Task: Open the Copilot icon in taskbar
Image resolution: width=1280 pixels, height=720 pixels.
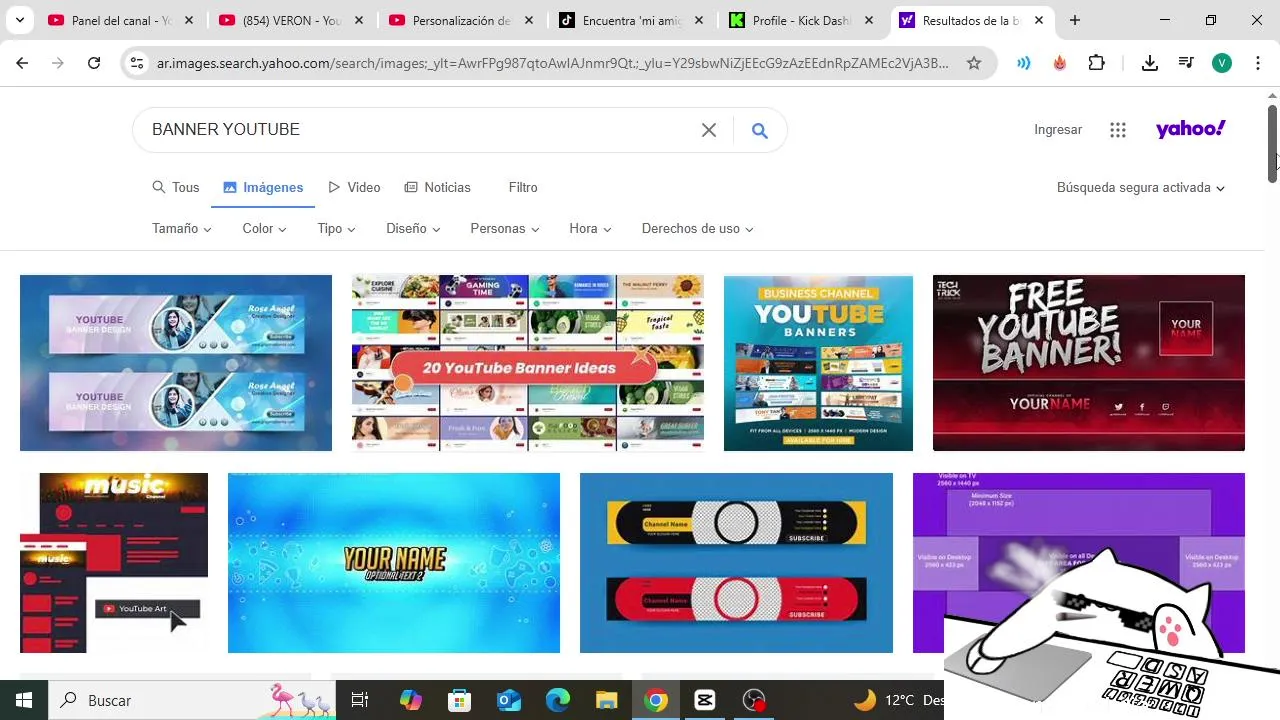Action: pos(410,700)
